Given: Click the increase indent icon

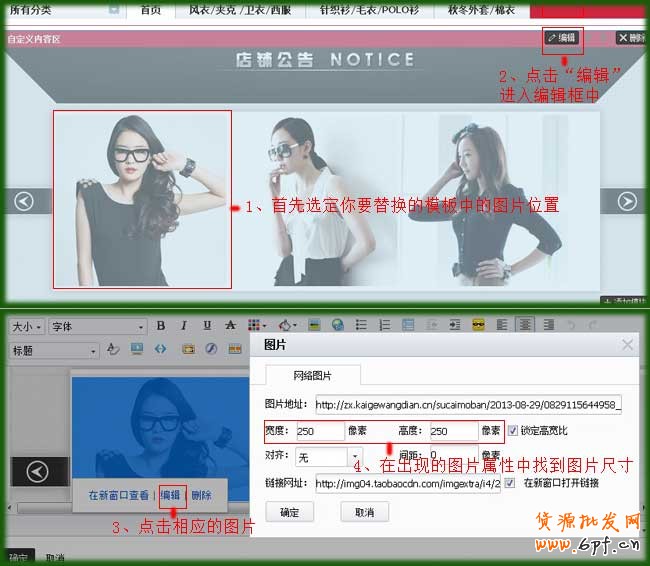Looking at the screenshot, I should (455, 325).
